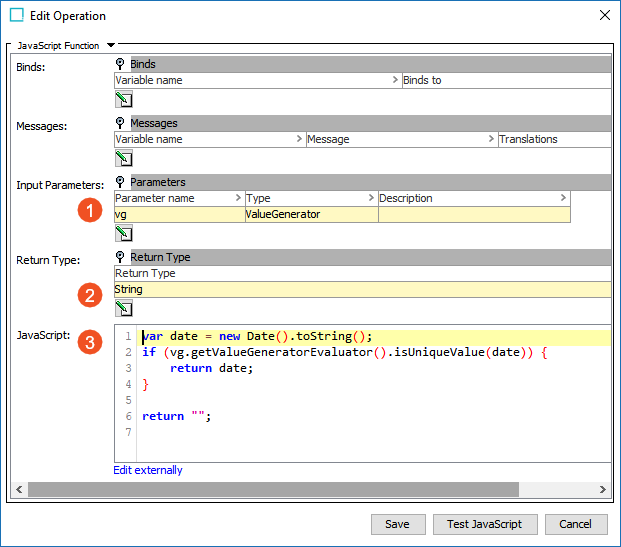The height and width of the screenshot is (547, 621).
Task: Run Test JavaScript
Action: tap(484, 524)
